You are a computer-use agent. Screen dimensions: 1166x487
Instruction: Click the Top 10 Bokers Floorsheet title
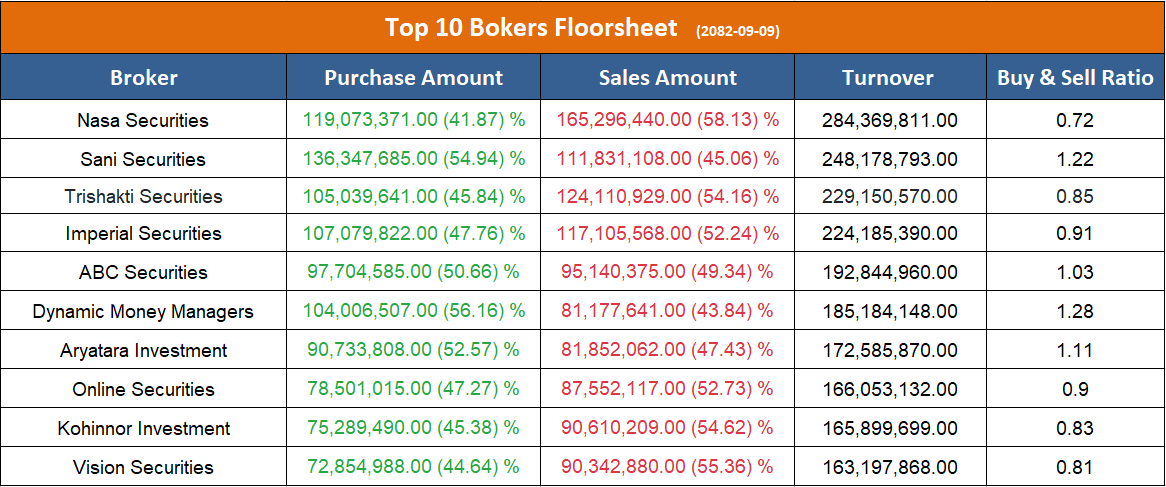point(531,27)
